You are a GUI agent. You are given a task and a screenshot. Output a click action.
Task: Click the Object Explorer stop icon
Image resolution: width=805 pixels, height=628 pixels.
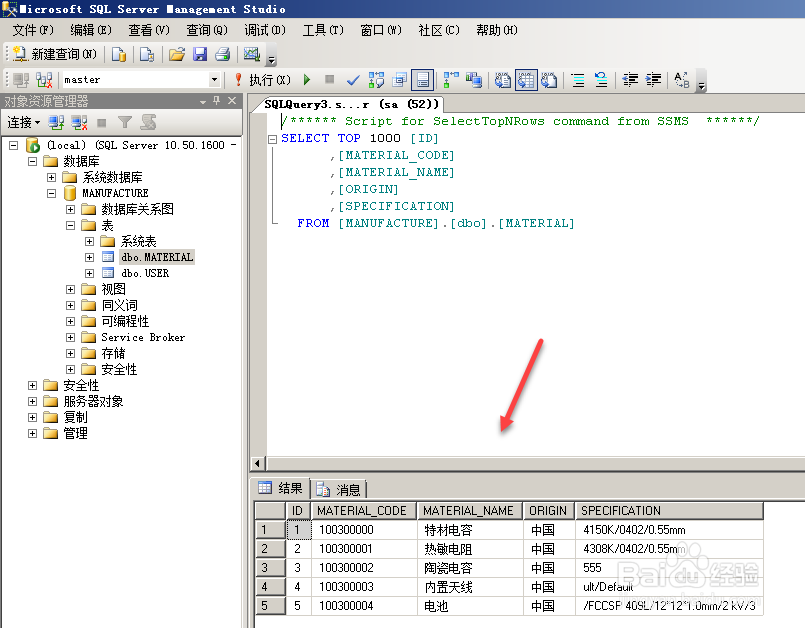tap(102, 122)
